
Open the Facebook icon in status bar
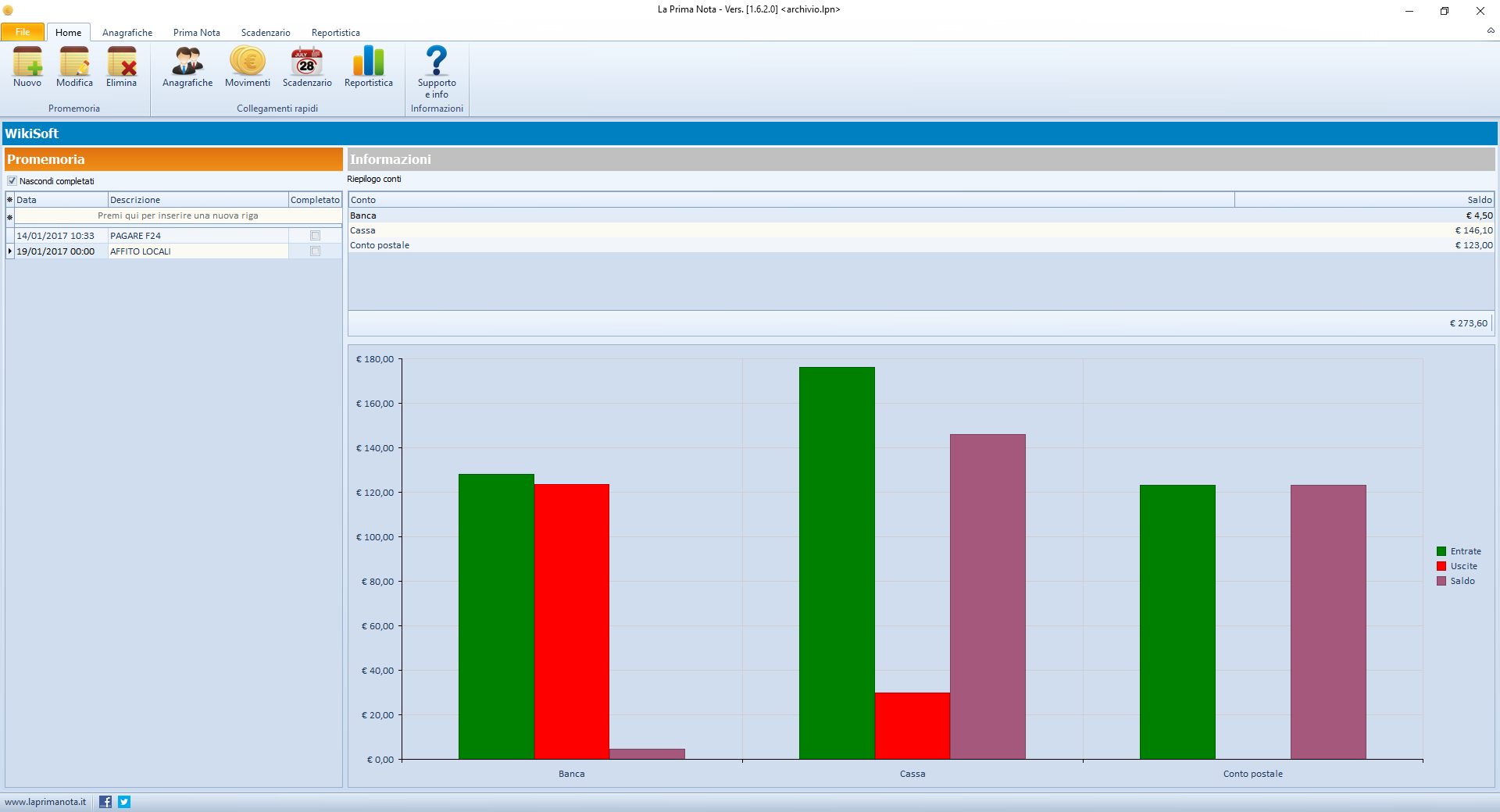[105, 802]
